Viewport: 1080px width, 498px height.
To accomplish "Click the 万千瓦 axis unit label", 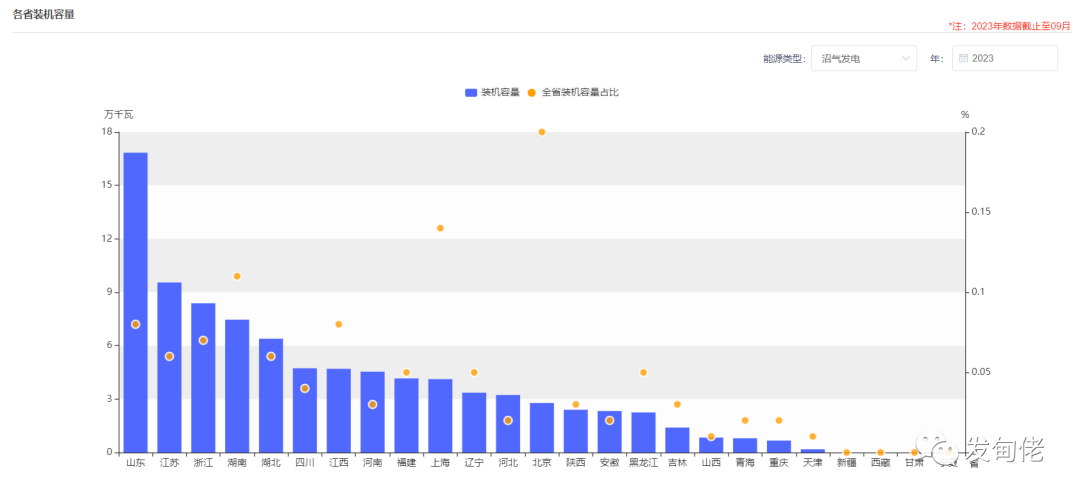I will pos(118,114).
